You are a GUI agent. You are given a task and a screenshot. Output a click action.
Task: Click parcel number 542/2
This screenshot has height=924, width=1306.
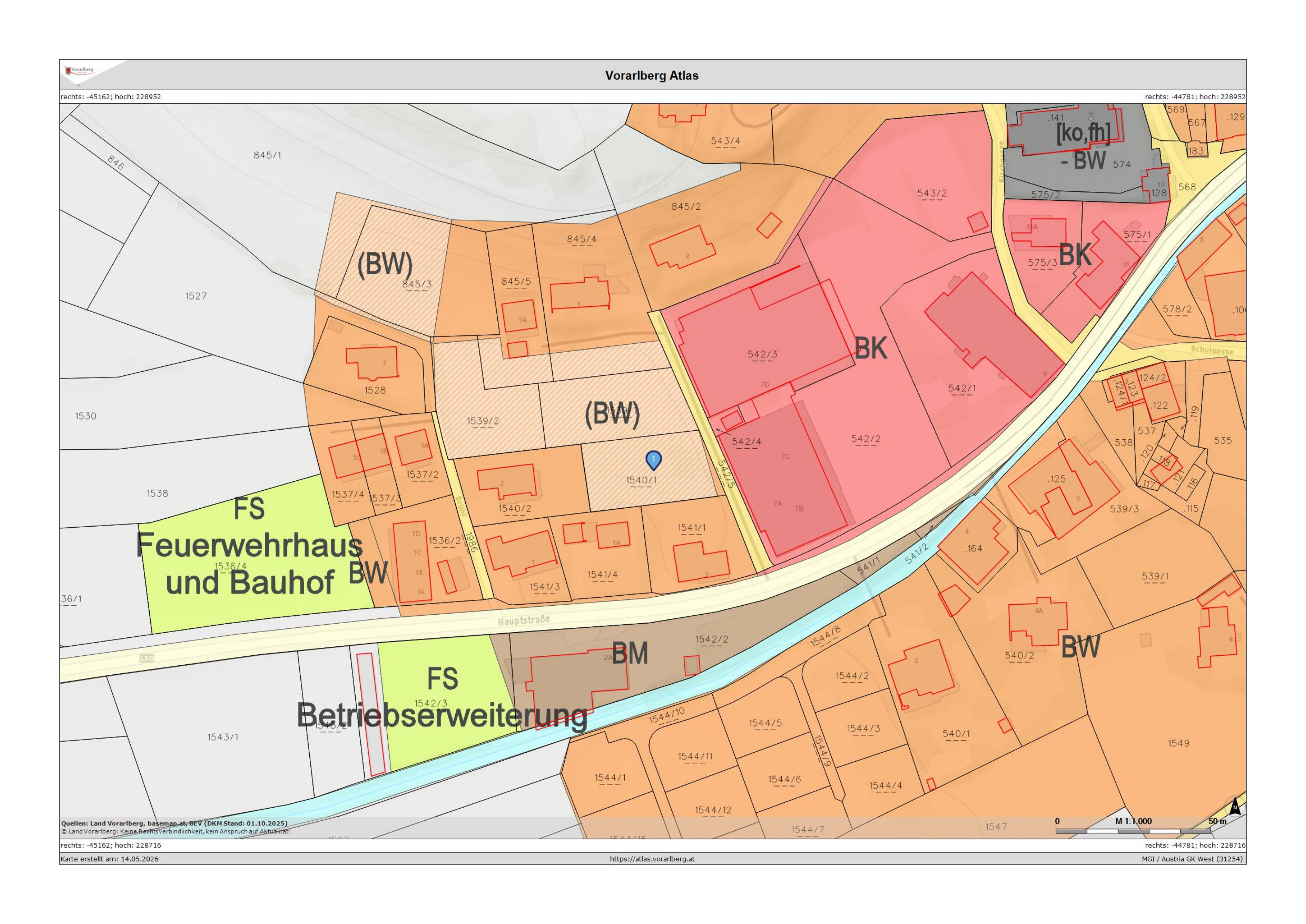click(866, 438)
